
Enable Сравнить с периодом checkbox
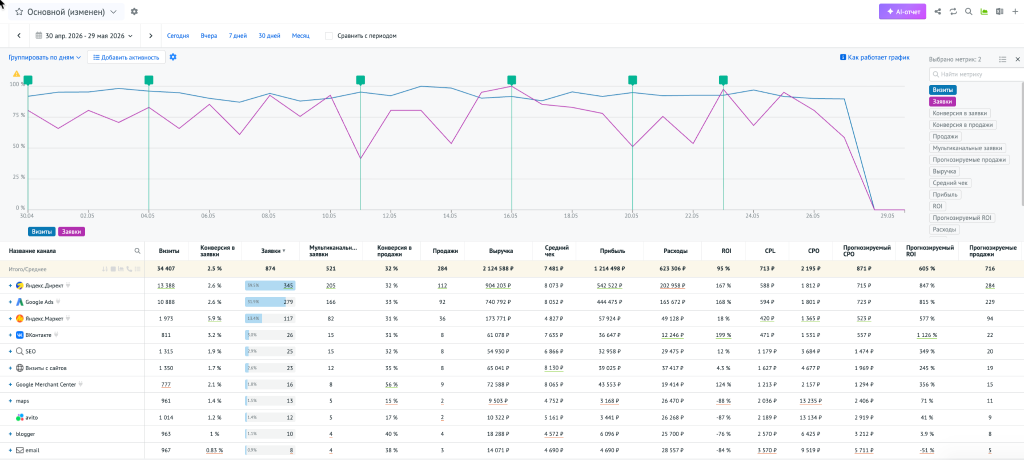tap(329, 36)
